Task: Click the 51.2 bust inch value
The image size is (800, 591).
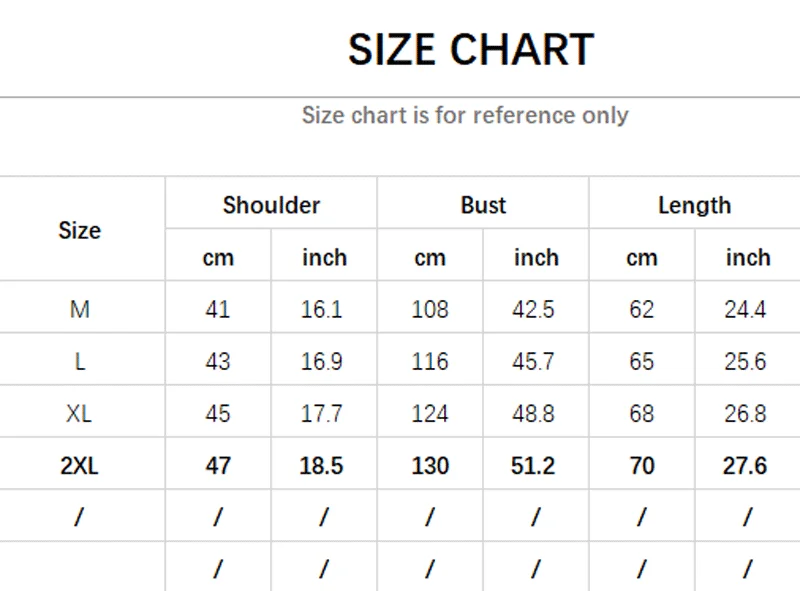Action: pos(534,465)
